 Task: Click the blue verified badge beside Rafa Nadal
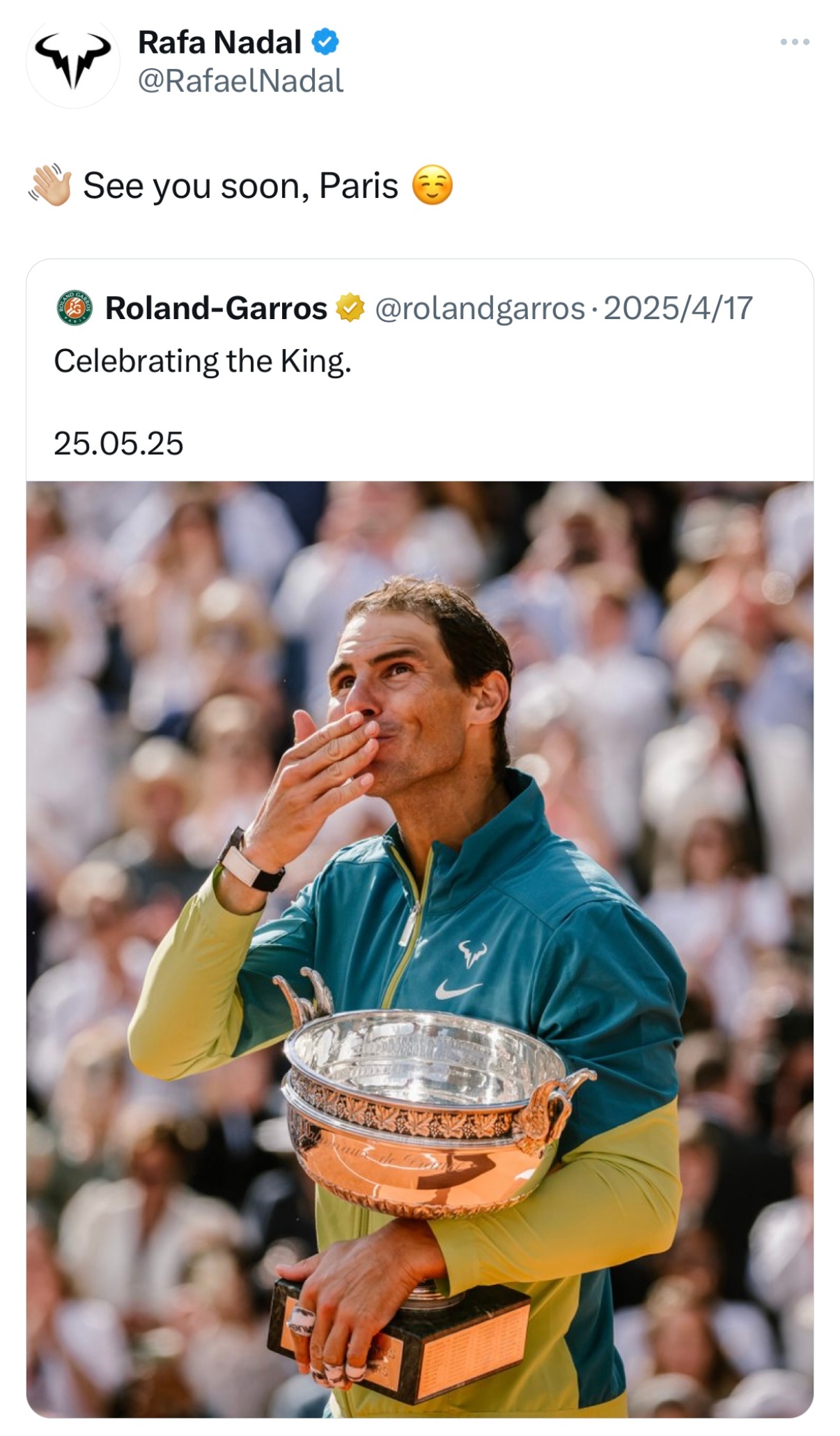325,43
